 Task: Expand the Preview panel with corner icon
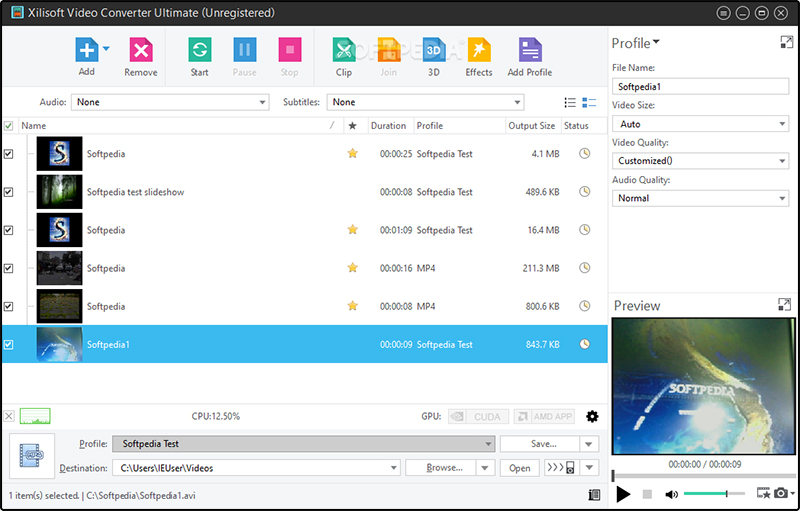(x=784, y=304)
